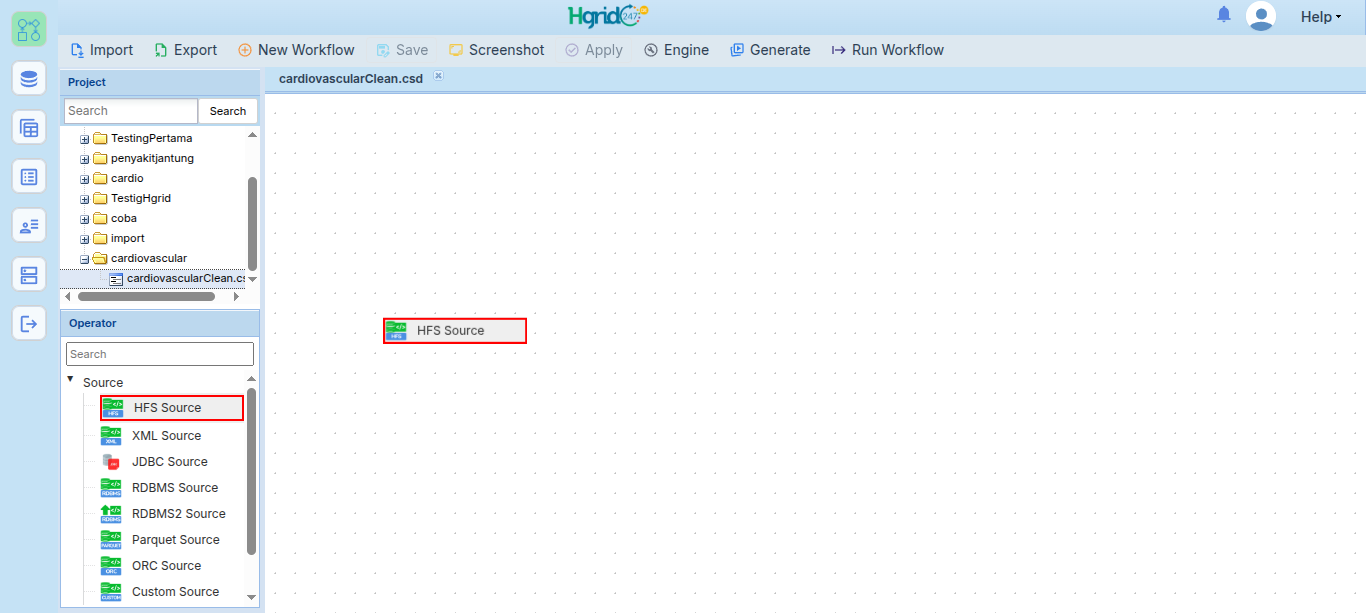Focus the project search field
Viewport: 1366px width, 613px height.
pyautogui.click(x=131, y=111)
